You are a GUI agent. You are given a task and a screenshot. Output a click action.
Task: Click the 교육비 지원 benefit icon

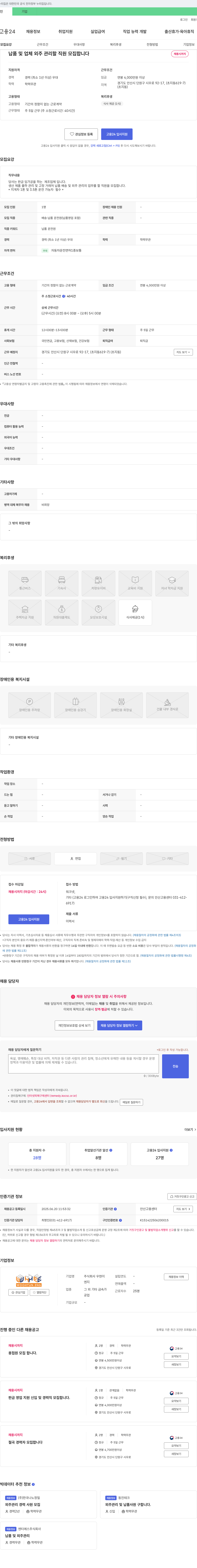[135, 583]
